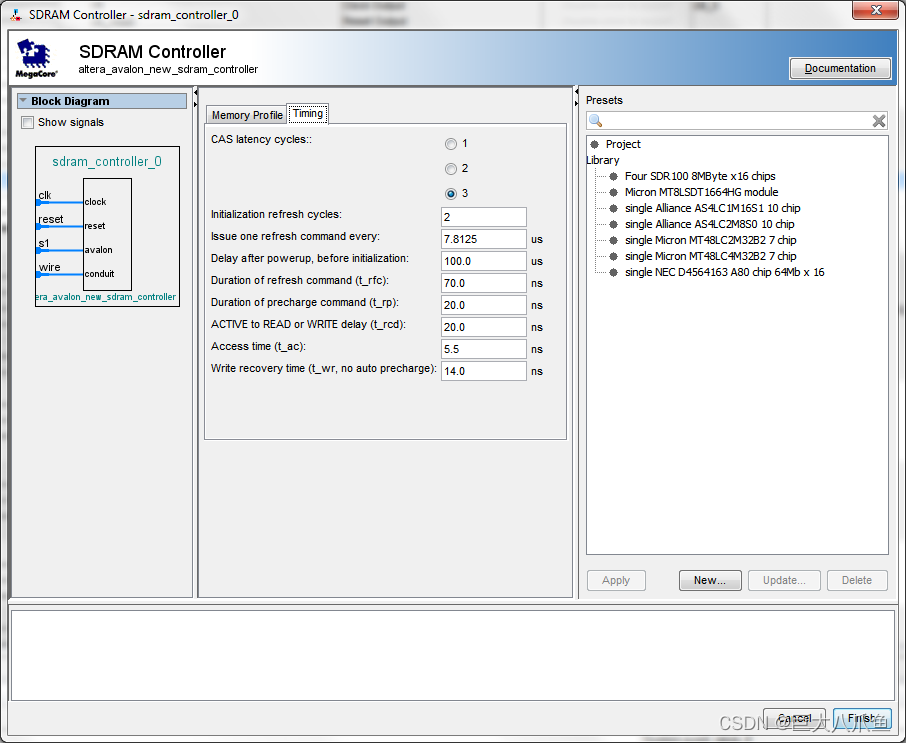Click the avalon interface label in block
This screenshot has height=743, width=906.
(98, 250)
